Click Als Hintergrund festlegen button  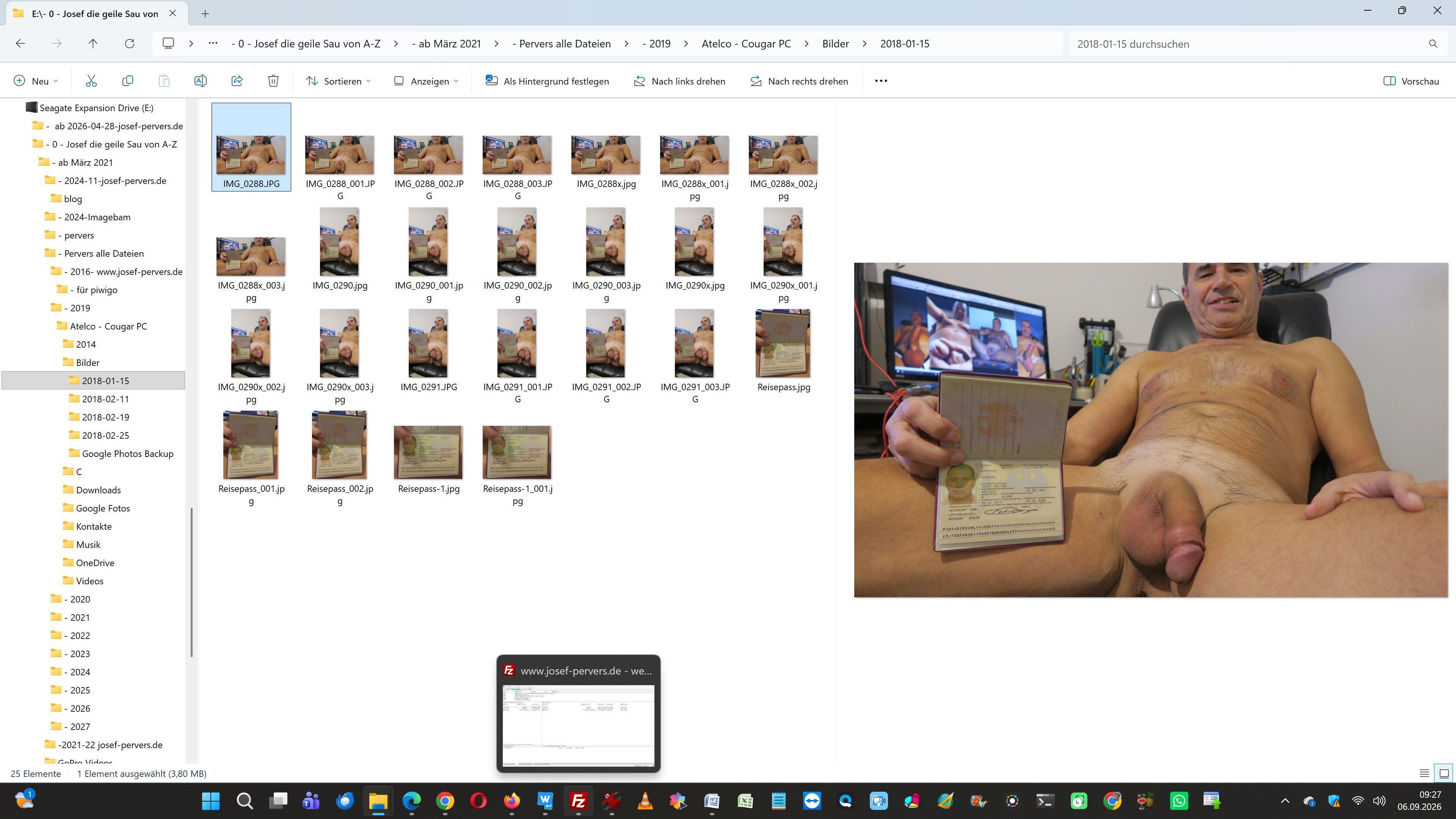tap(547, 81)
